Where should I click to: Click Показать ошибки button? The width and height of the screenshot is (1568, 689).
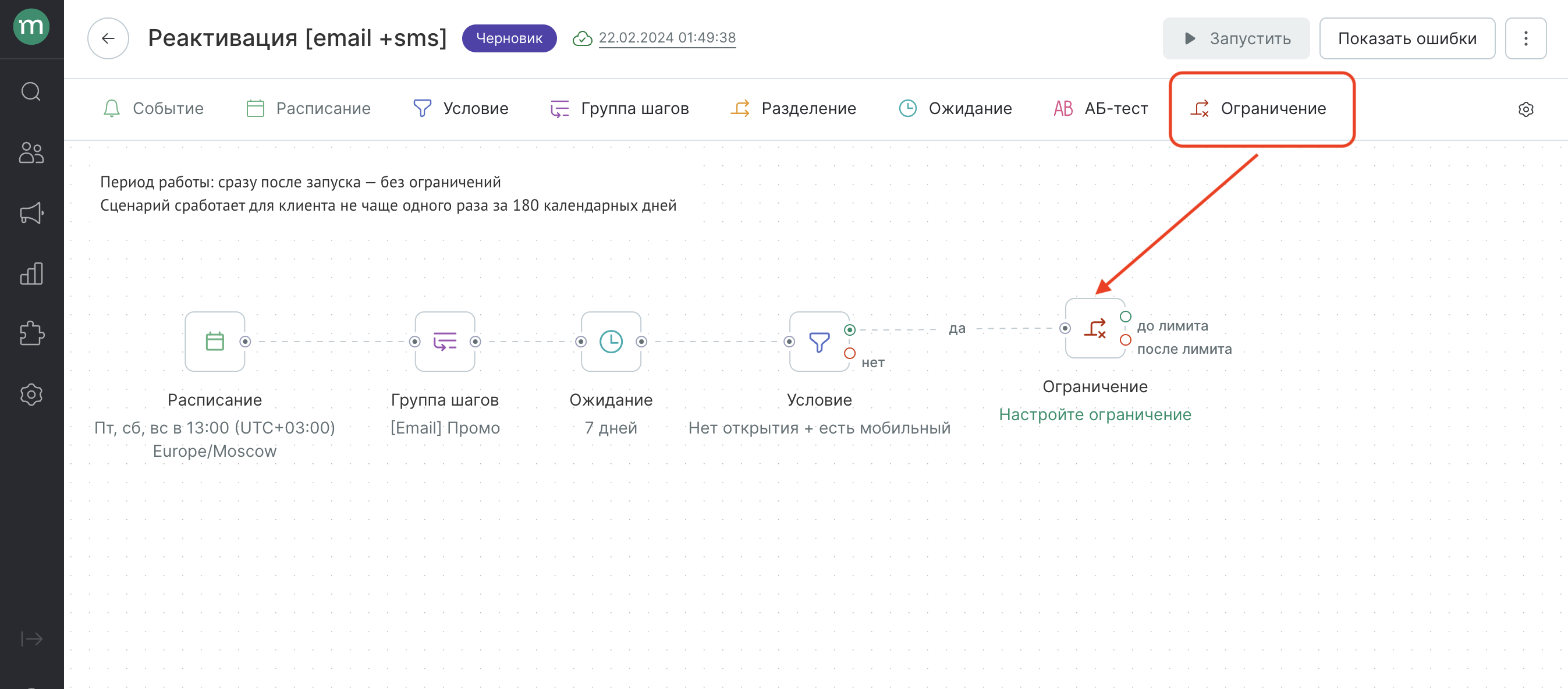click(1407, 38)
